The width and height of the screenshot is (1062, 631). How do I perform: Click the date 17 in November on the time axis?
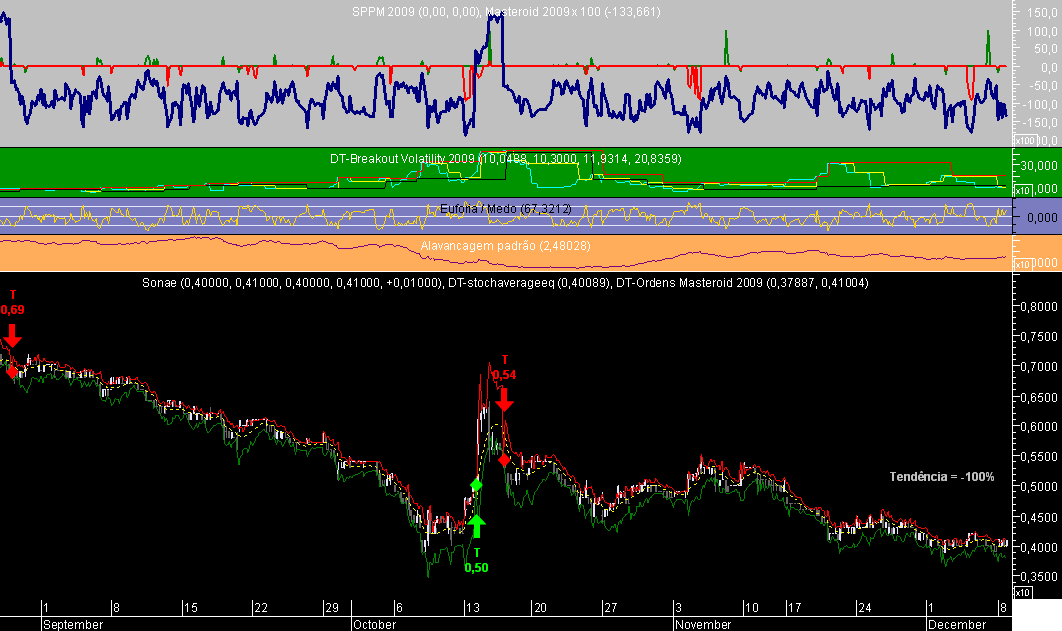pyautogui.click(x=794, y=607)
